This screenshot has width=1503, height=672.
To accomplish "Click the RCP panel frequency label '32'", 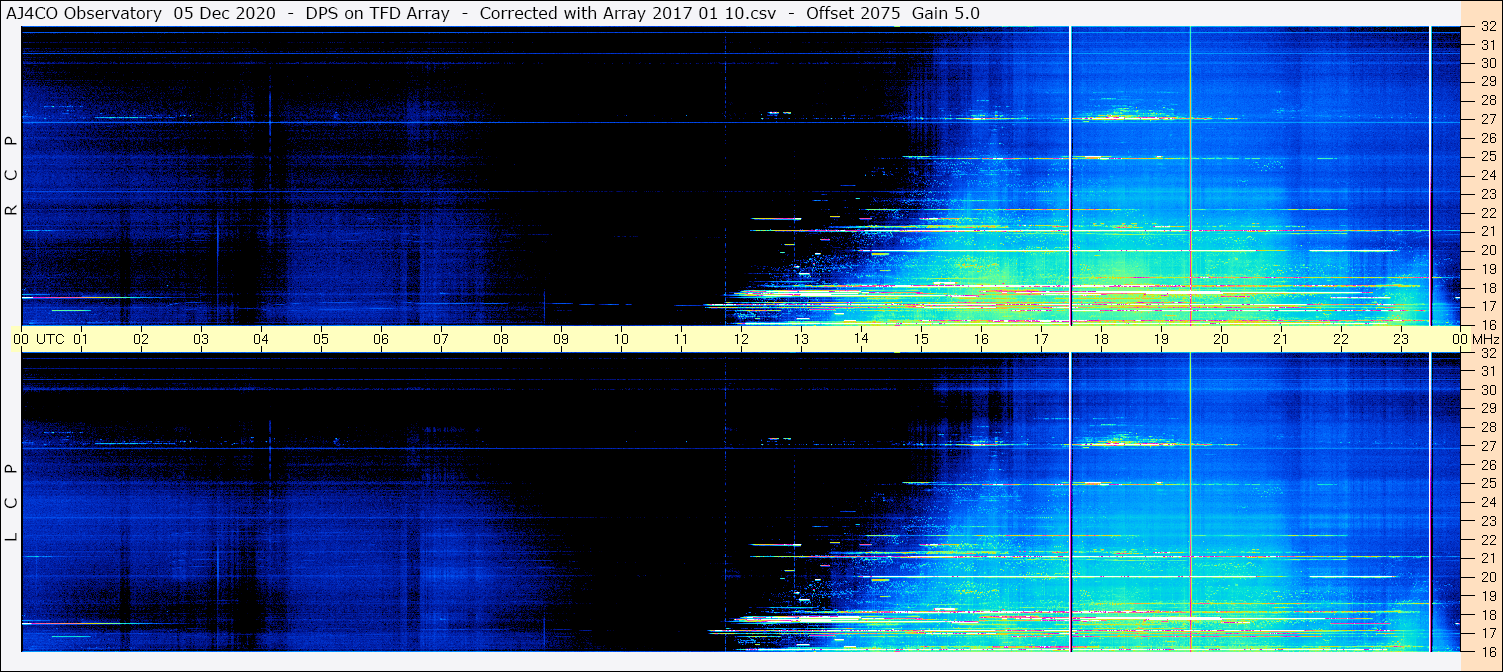I will click(x=1487, y=27).
